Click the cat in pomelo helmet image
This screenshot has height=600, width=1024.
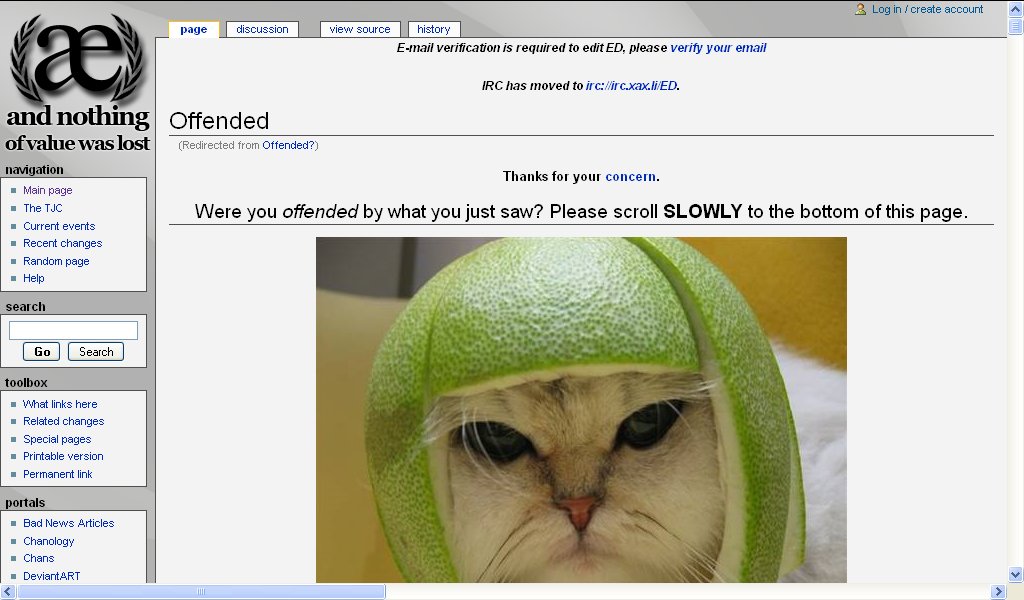point(581,410)
